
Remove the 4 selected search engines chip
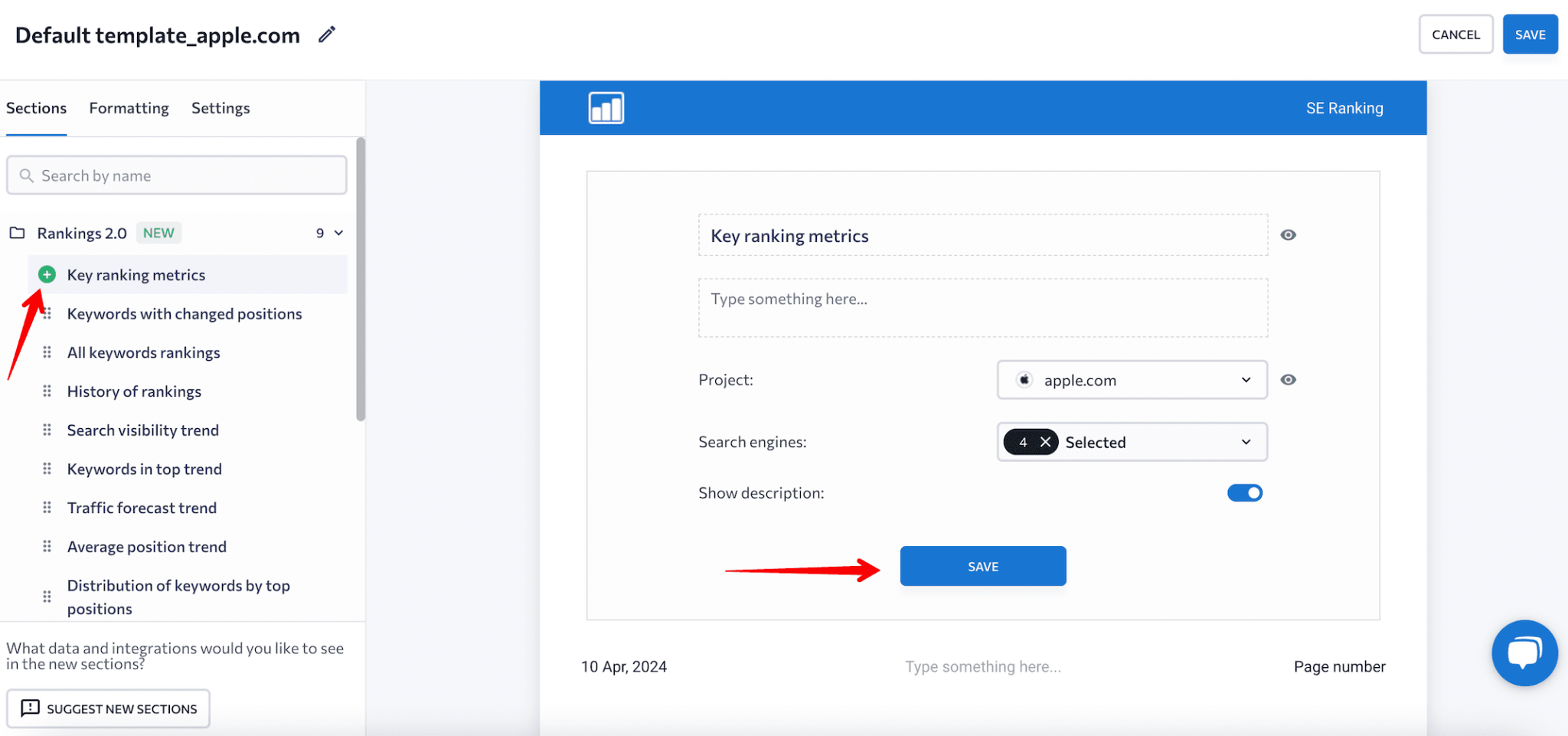[x=1044, y=442]
